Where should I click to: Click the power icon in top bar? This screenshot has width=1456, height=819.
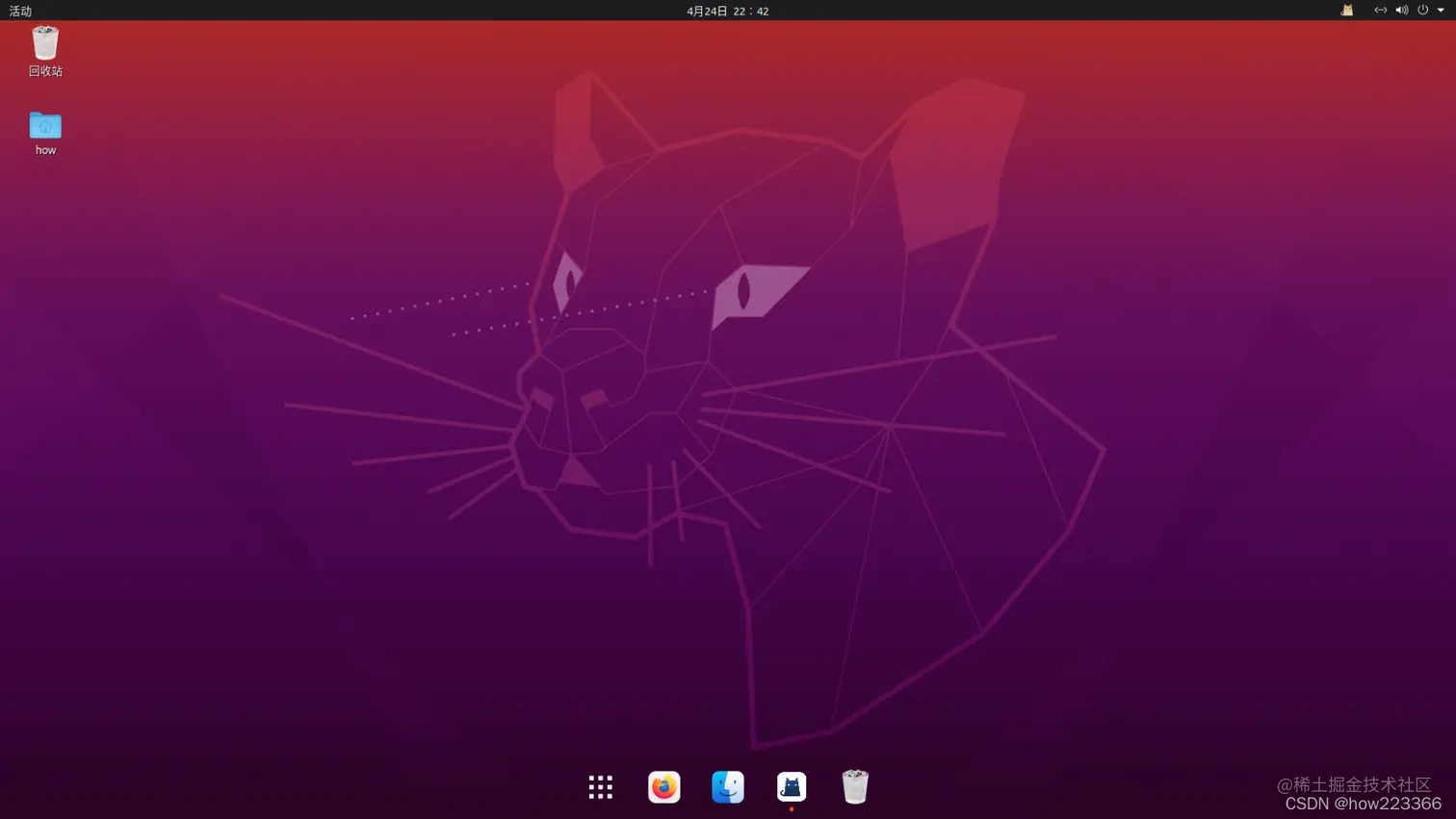pyautogui.click(x=1422, y=11)
